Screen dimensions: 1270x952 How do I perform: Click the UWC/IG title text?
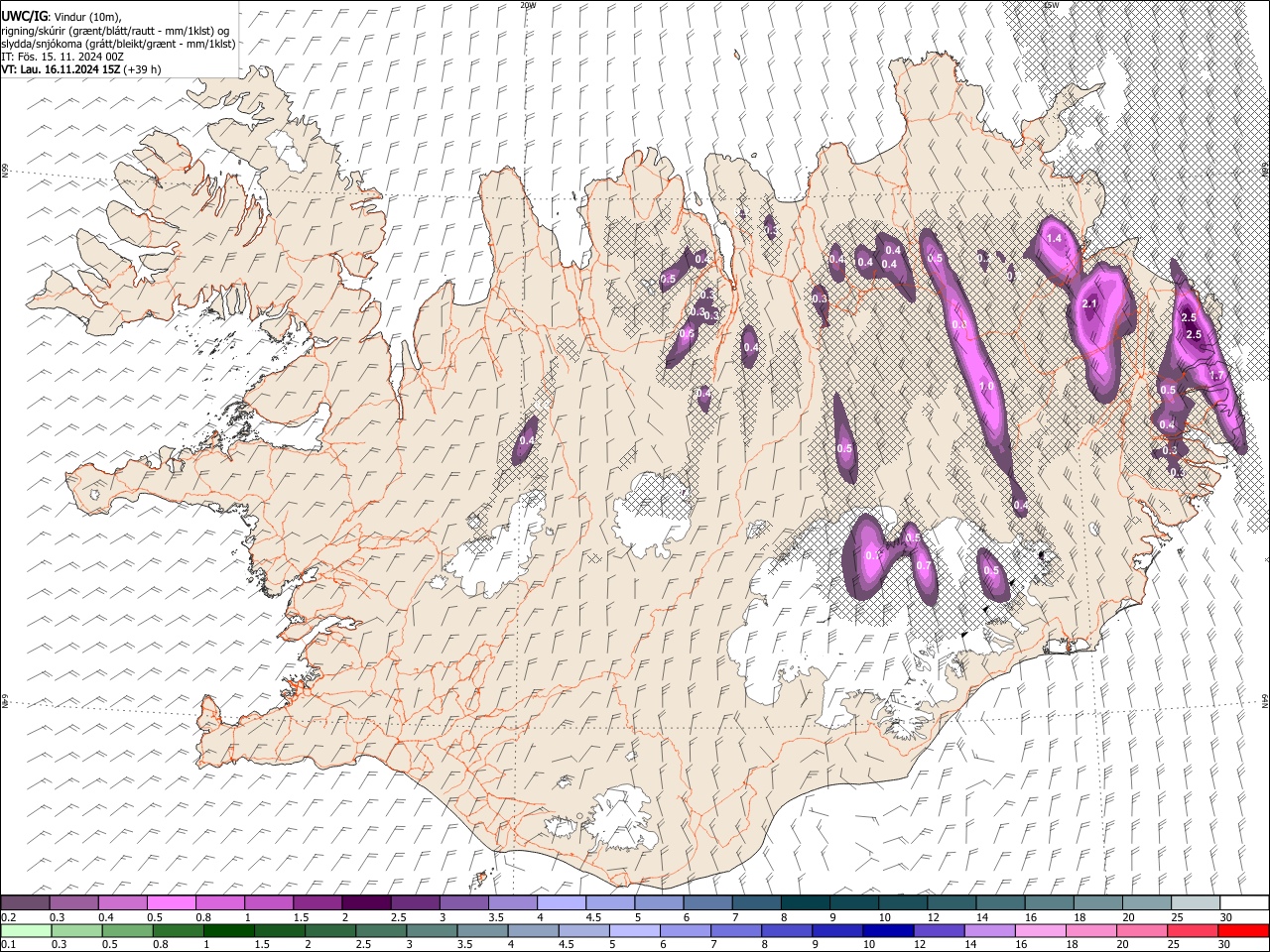pos(24,17)
